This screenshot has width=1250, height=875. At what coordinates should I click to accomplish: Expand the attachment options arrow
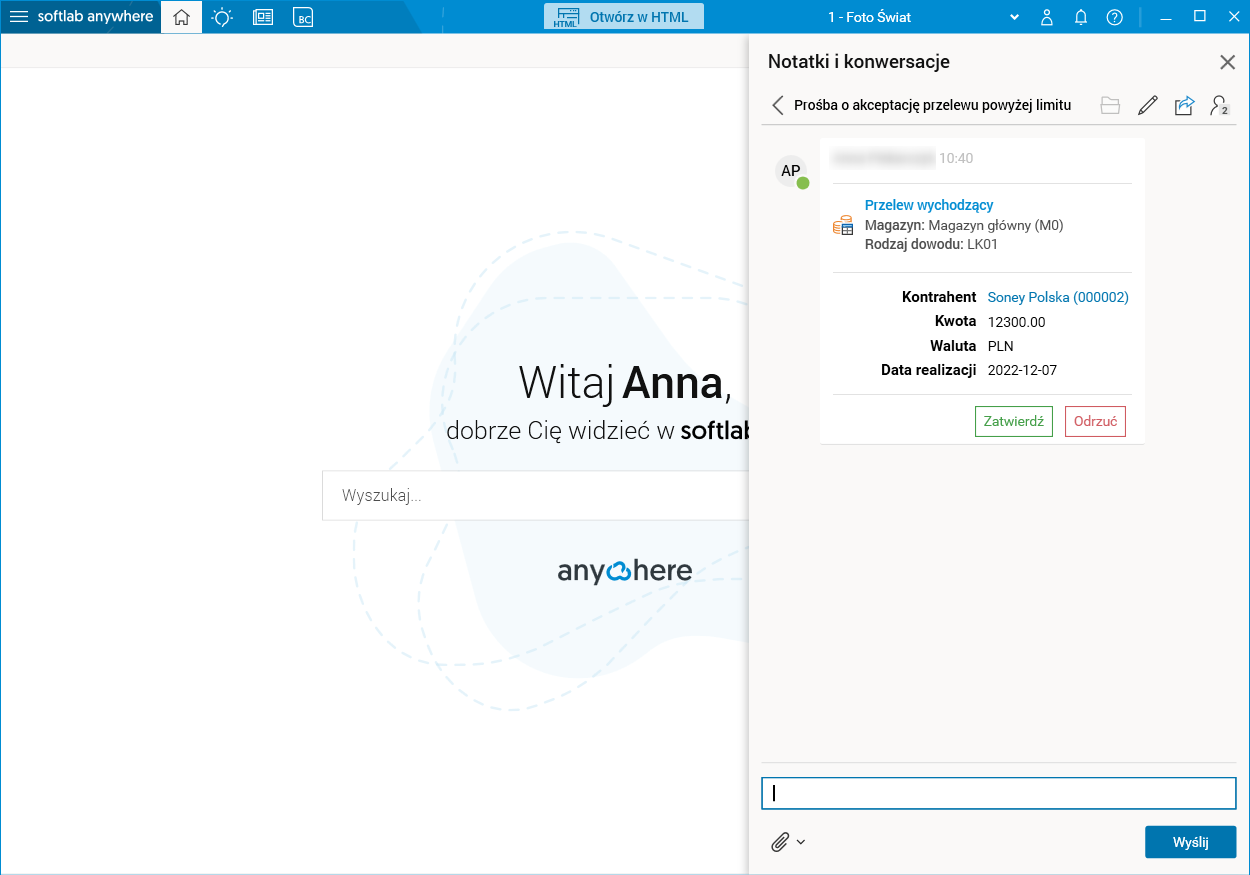[801, 842]
